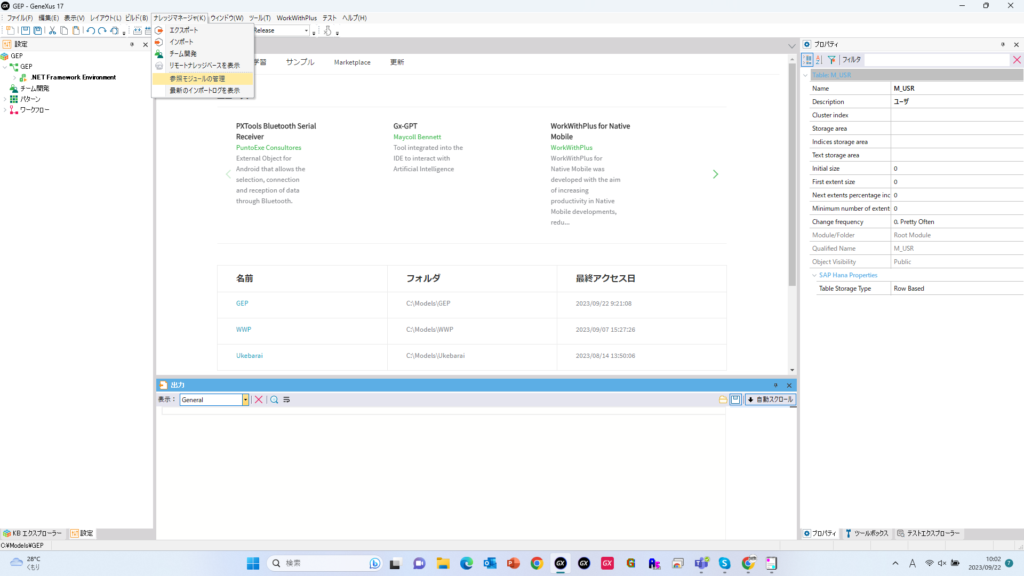Viewport: 1024px width, 576px height.
Task: Click the Marketplace link on the start page
Action: point(352,62)
